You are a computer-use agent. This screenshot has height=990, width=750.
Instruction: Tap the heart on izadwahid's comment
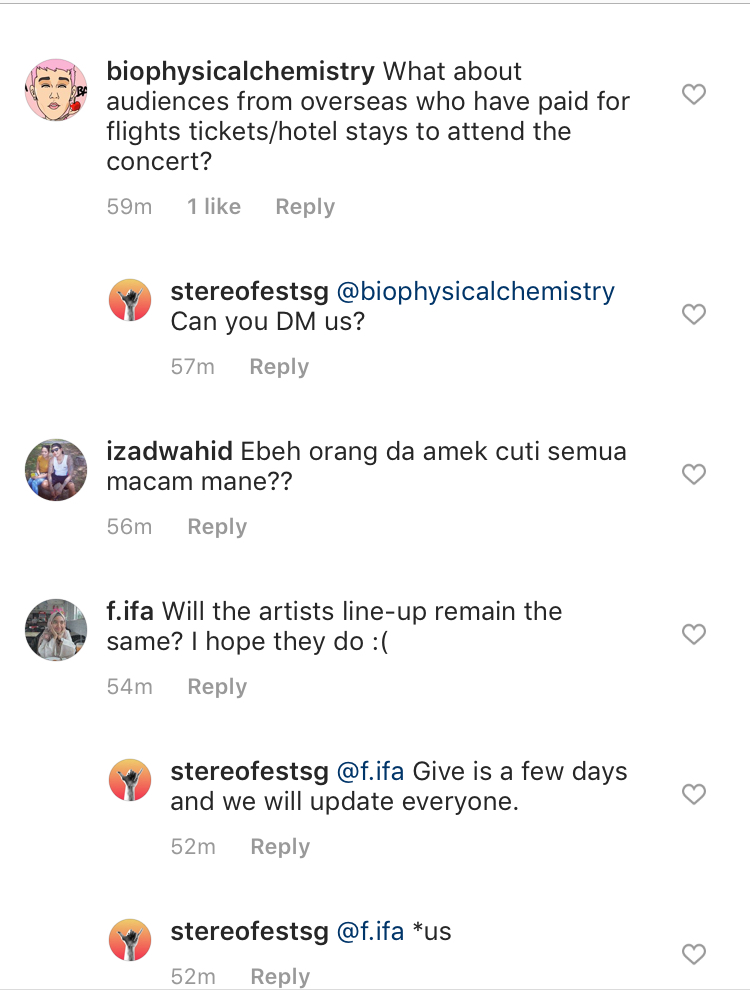(x=693, y=474)
